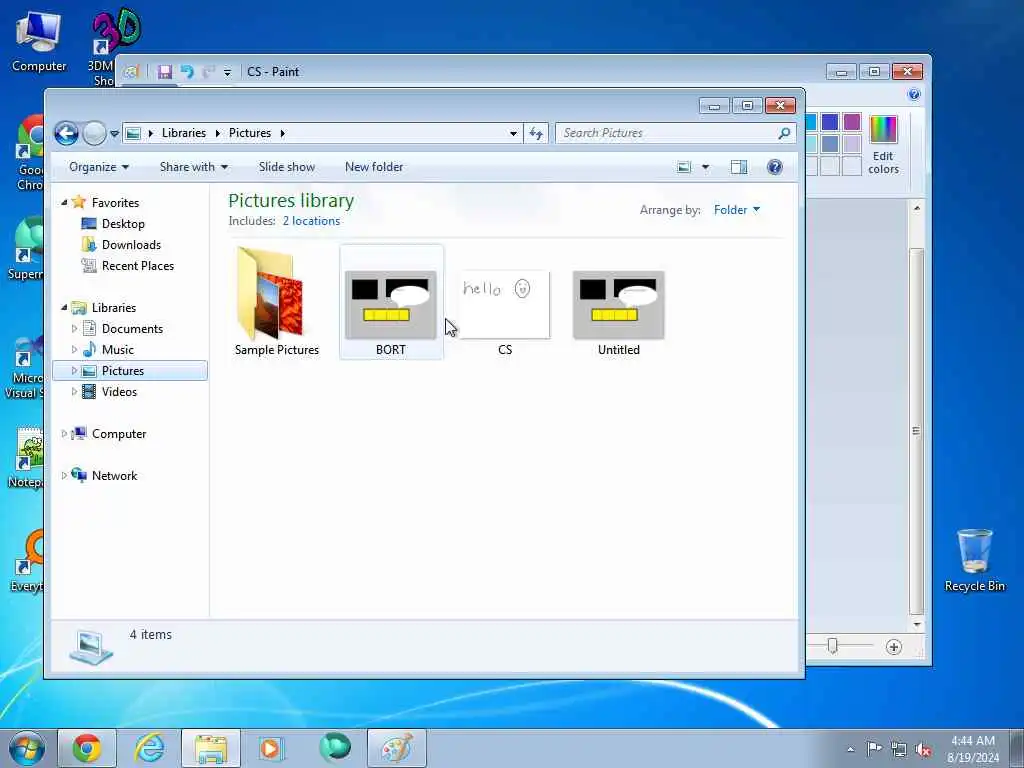Pick the purple swatch in Paint
Image resolution: width=1024 pixels, height=768 pixels.
[852, 121]
